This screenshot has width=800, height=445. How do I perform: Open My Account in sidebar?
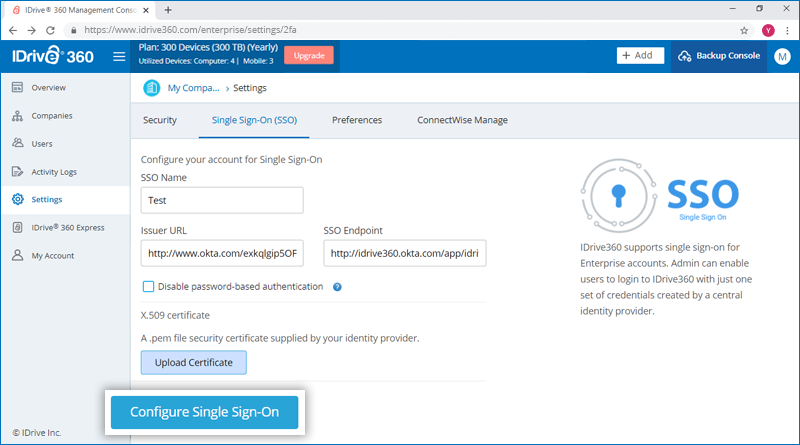(65, 256)
